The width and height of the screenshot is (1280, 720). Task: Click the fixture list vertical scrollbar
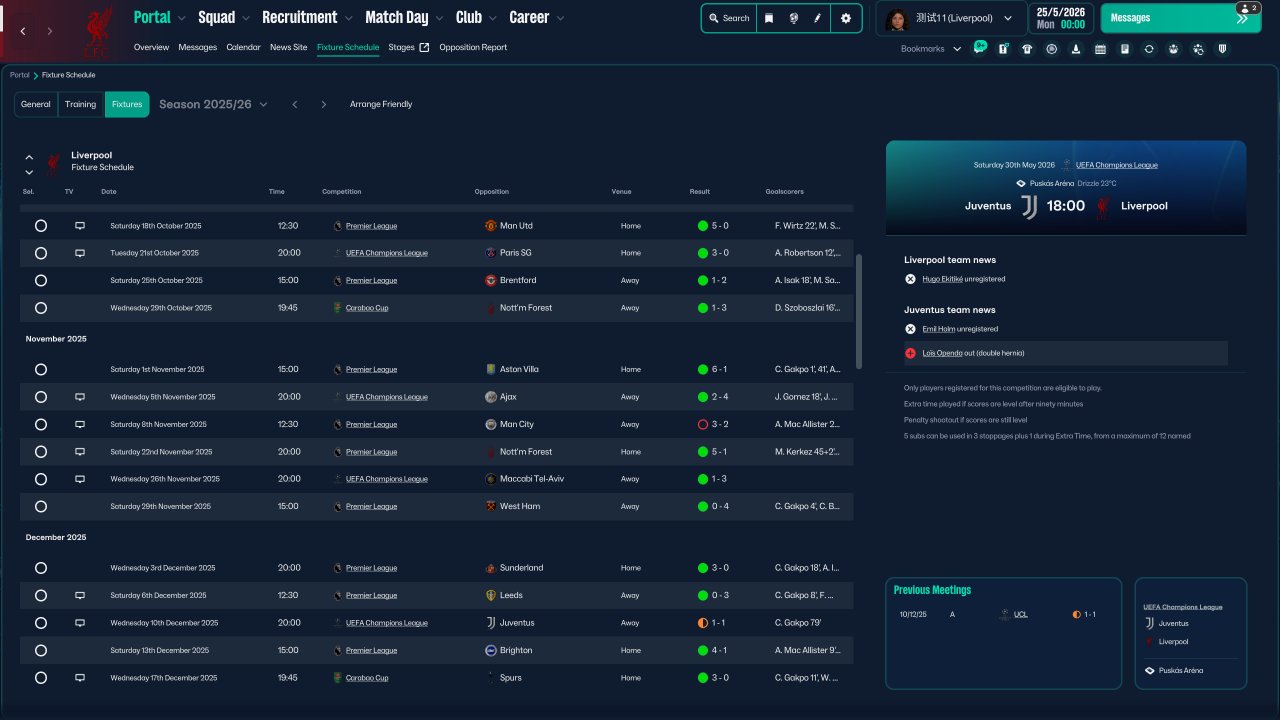click(x=858, y=310)
